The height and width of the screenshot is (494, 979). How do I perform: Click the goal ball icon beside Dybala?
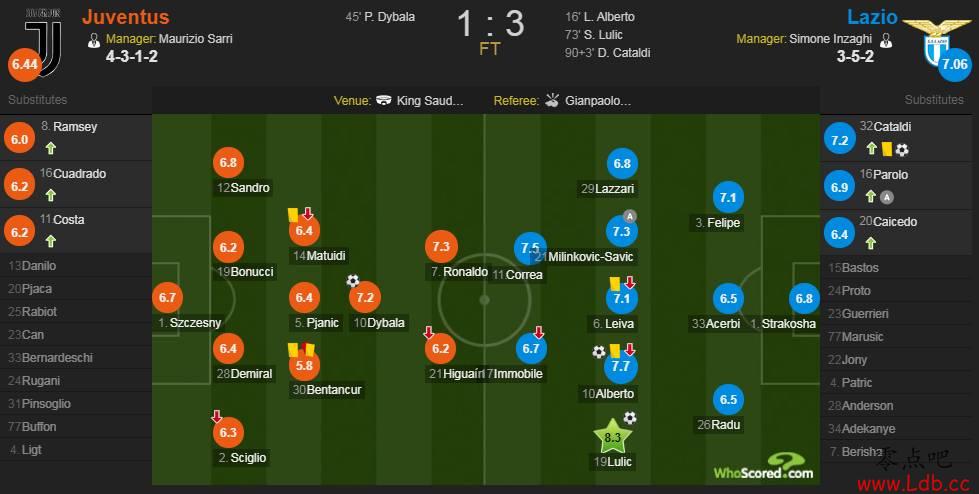(353, 280)
